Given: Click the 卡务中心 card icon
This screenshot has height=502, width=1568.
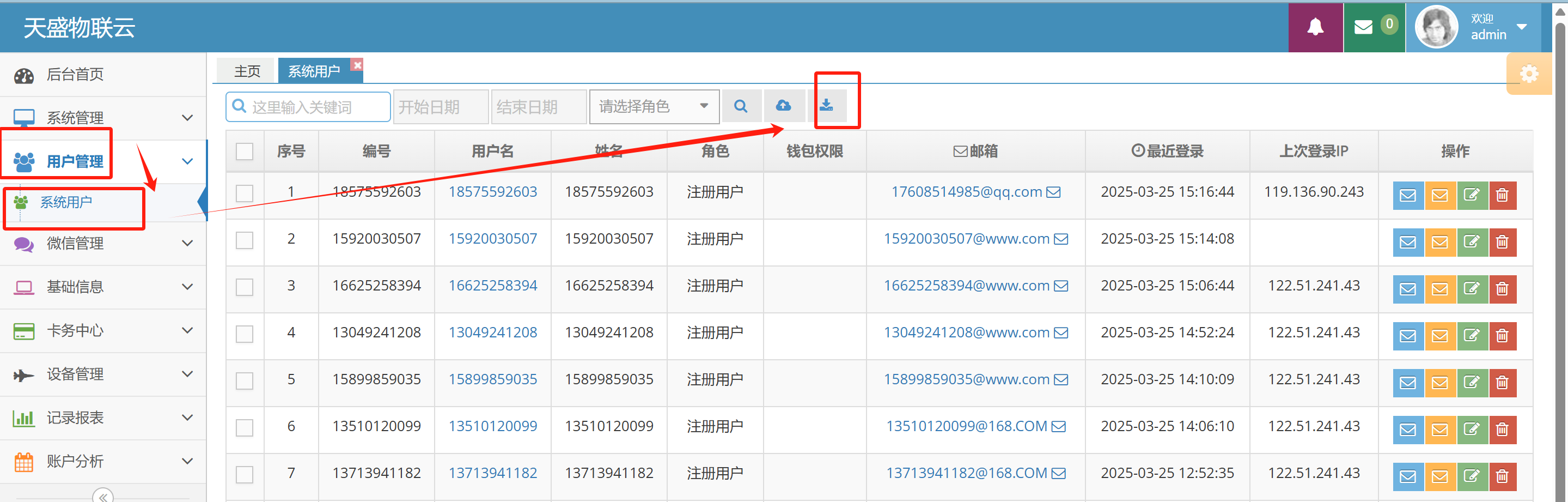Looking at the screenshot, I should point(24,331).
